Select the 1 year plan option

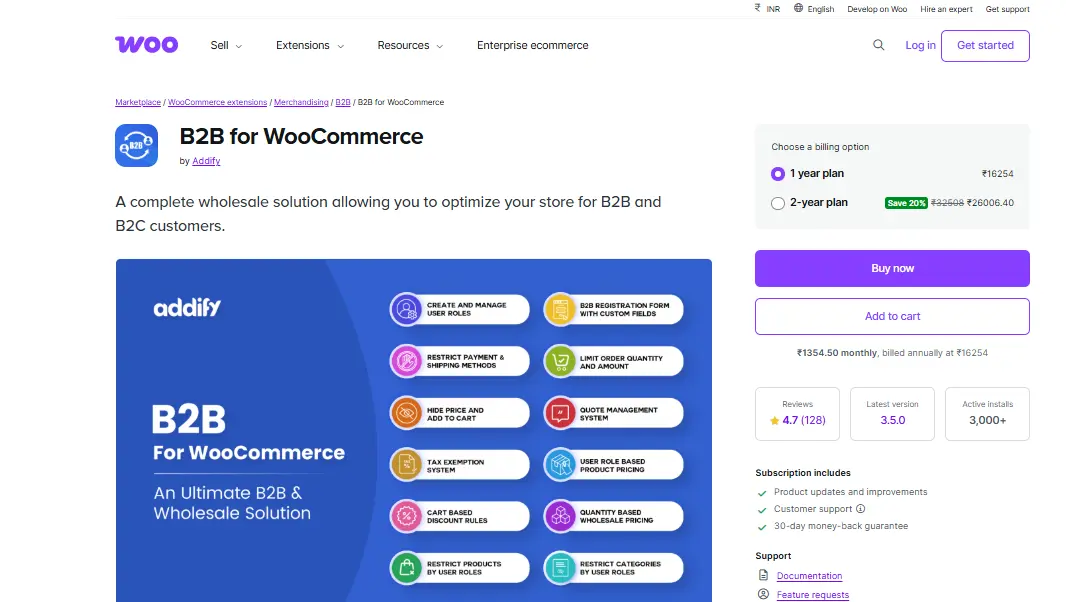point(777,174)
